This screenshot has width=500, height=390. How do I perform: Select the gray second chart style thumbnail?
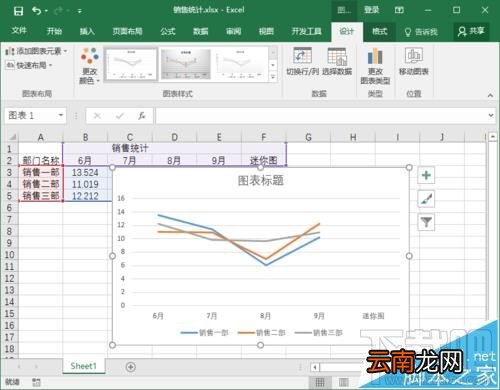pos(186,64)
